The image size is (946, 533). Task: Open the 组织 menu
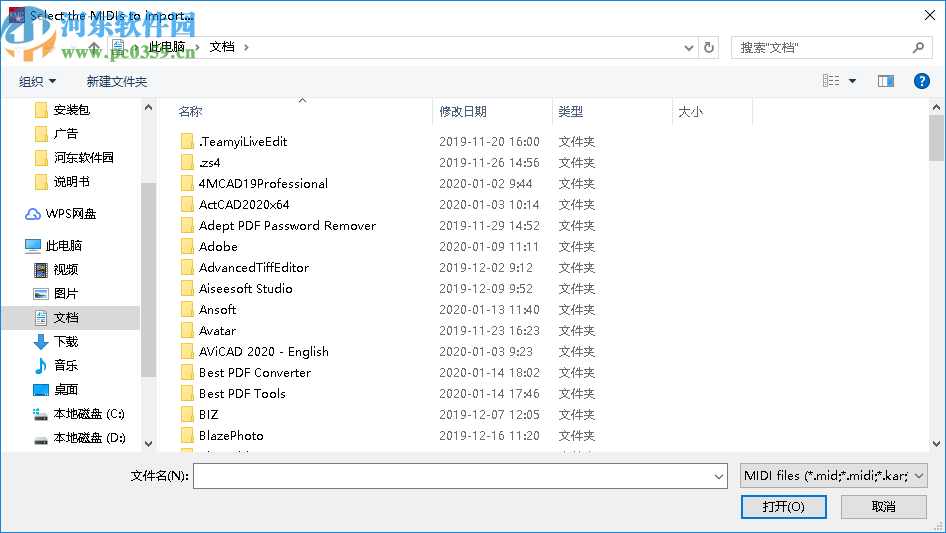(x=37, y=81)
